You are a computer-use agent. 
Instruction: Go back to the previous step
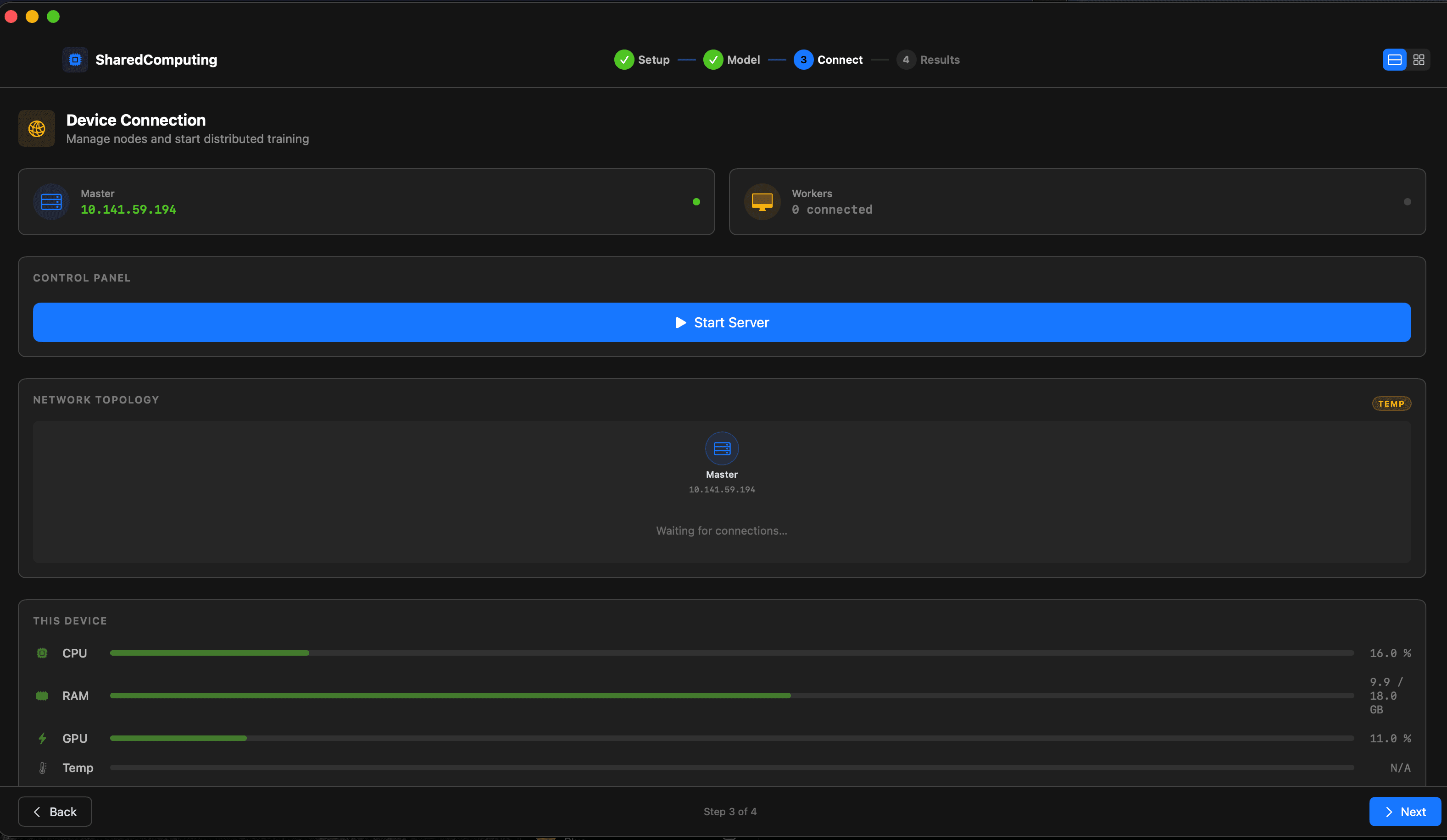55,812
